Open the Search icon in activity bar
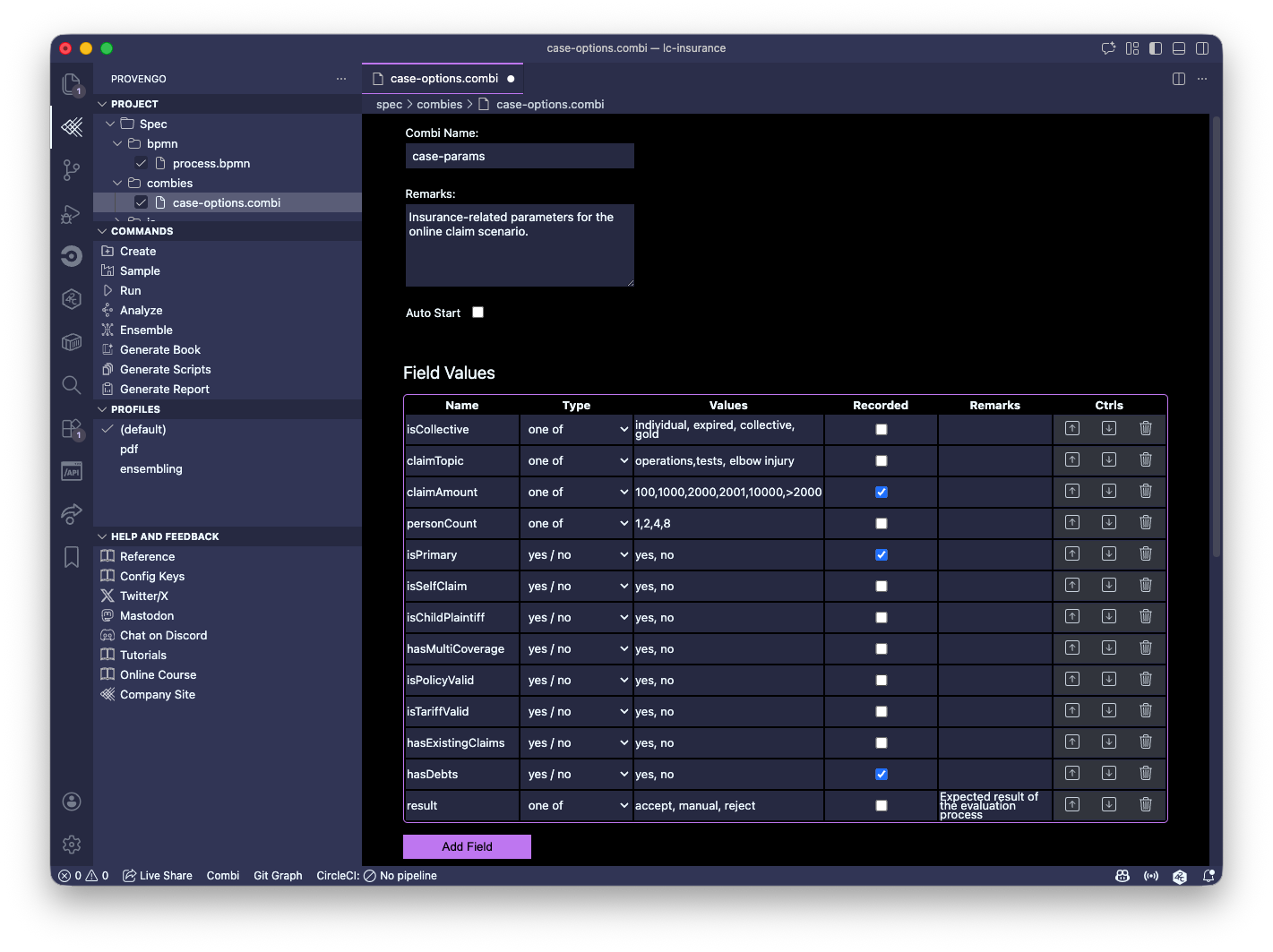 click(x=72, y=385)
